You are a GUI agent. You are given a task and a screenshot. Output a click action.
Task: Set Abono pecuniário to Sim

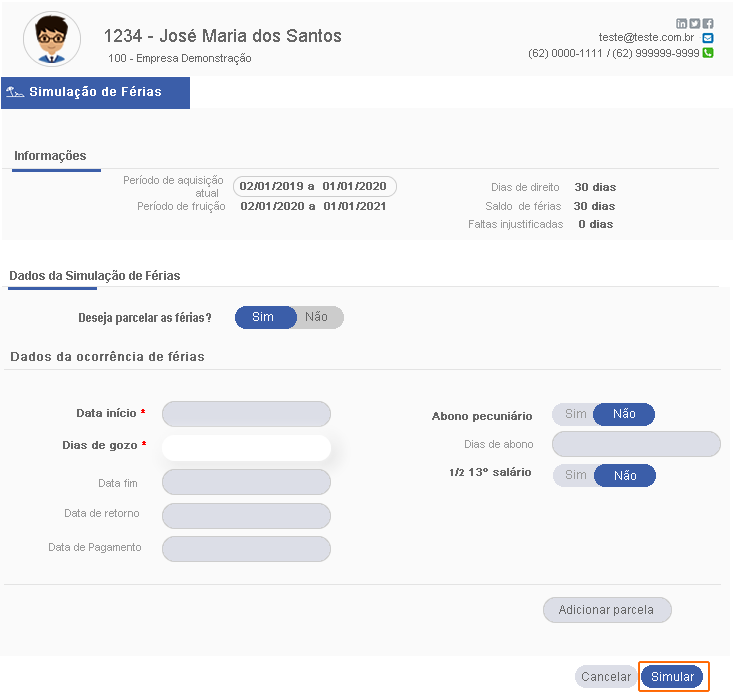(x=575, y=414)
